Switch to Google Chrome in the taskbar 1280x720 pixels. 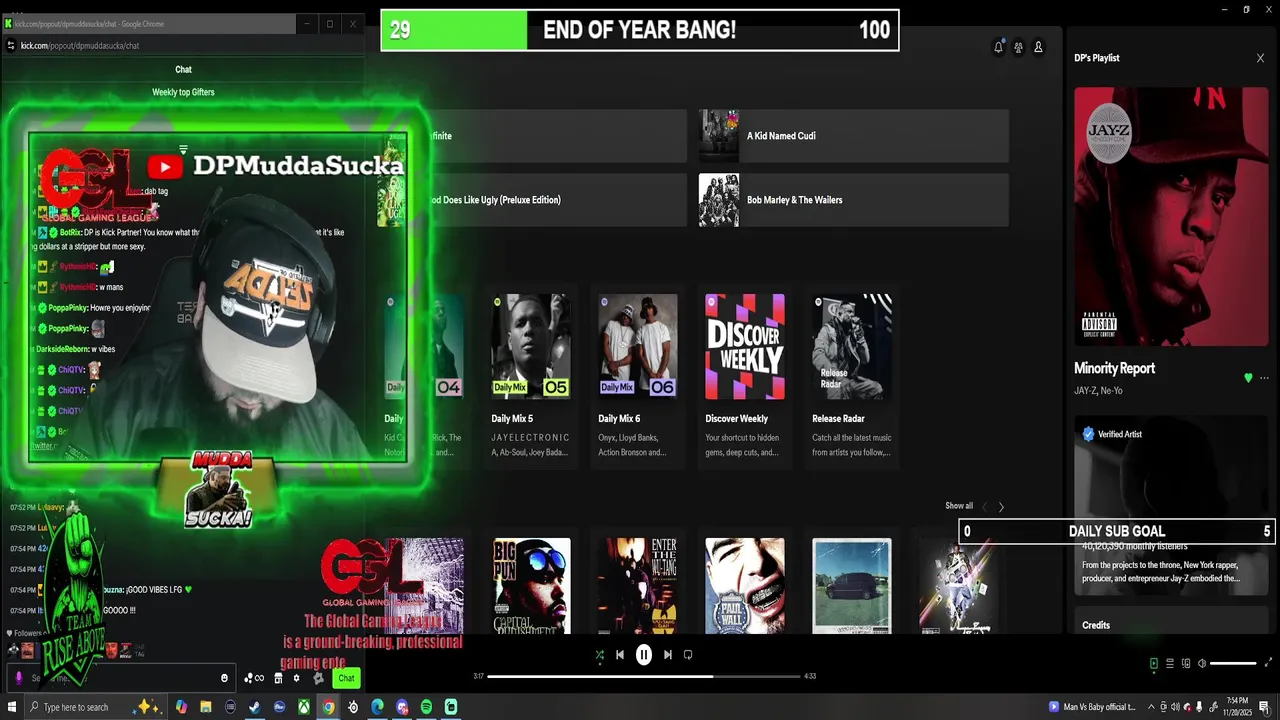[328, 707]
